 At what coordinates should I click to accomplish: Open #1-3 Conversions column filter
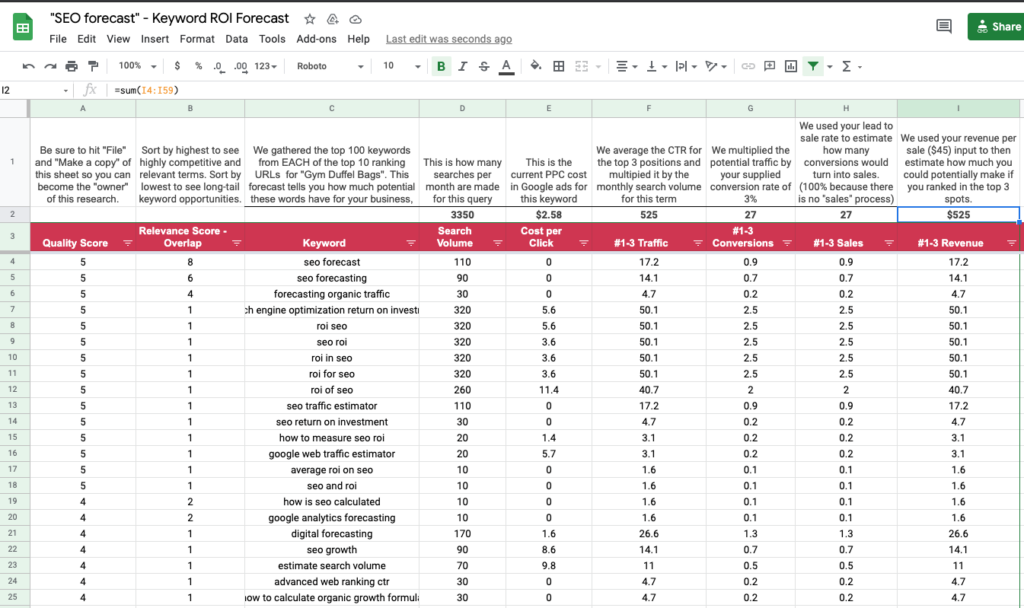coord(787,243)
